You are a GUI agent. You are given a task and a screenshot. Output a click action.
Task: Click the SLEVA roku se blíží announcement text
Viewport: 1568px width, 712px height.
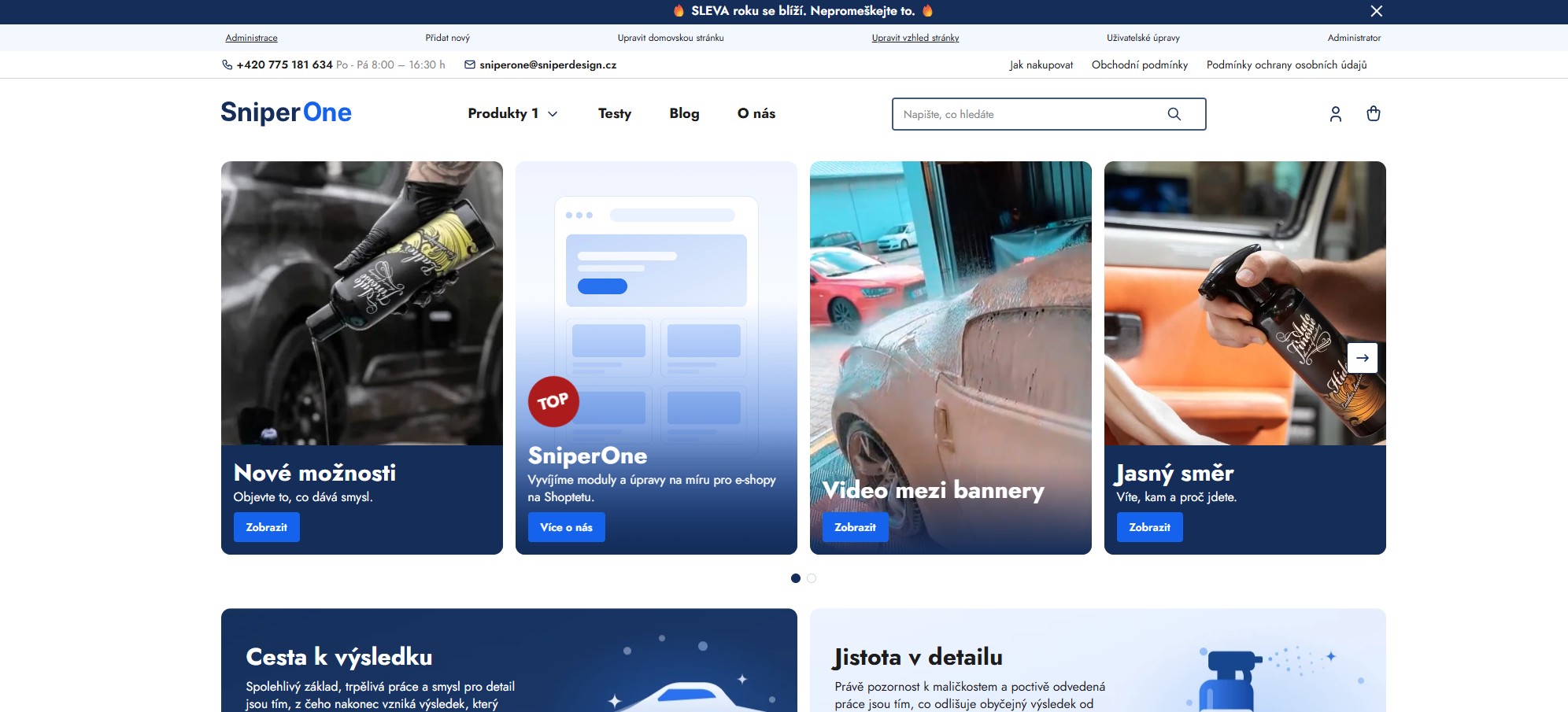tap(803, 11)
